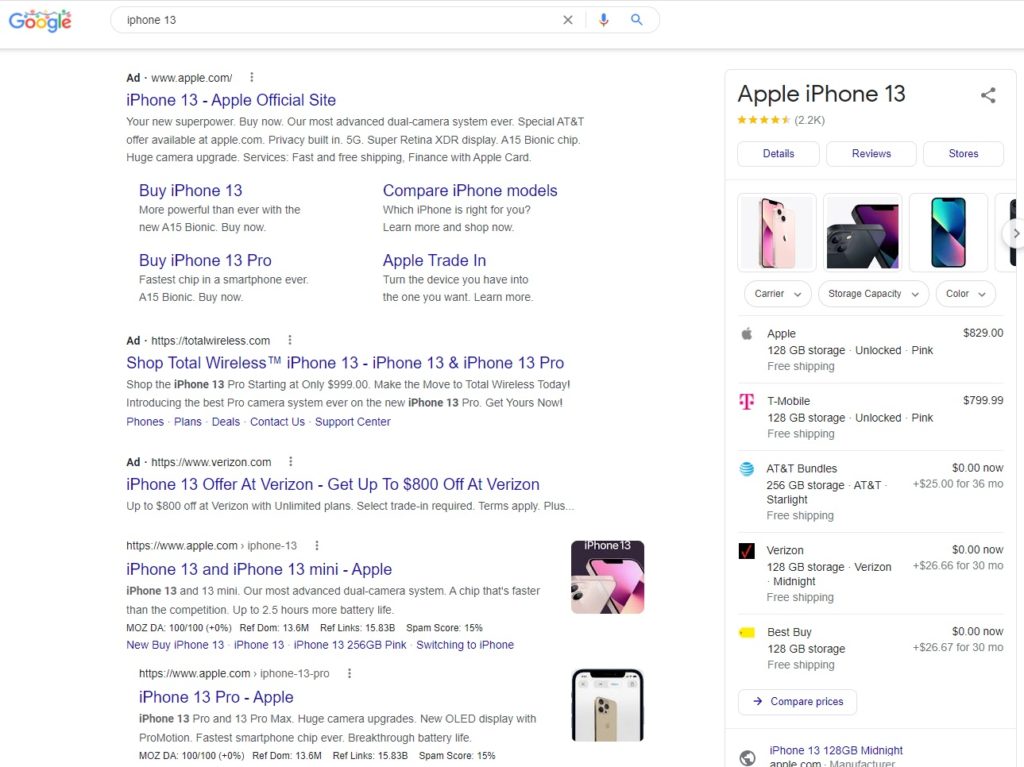
Task: Click into the search field containing iphone 13
Action: [340, 20]
